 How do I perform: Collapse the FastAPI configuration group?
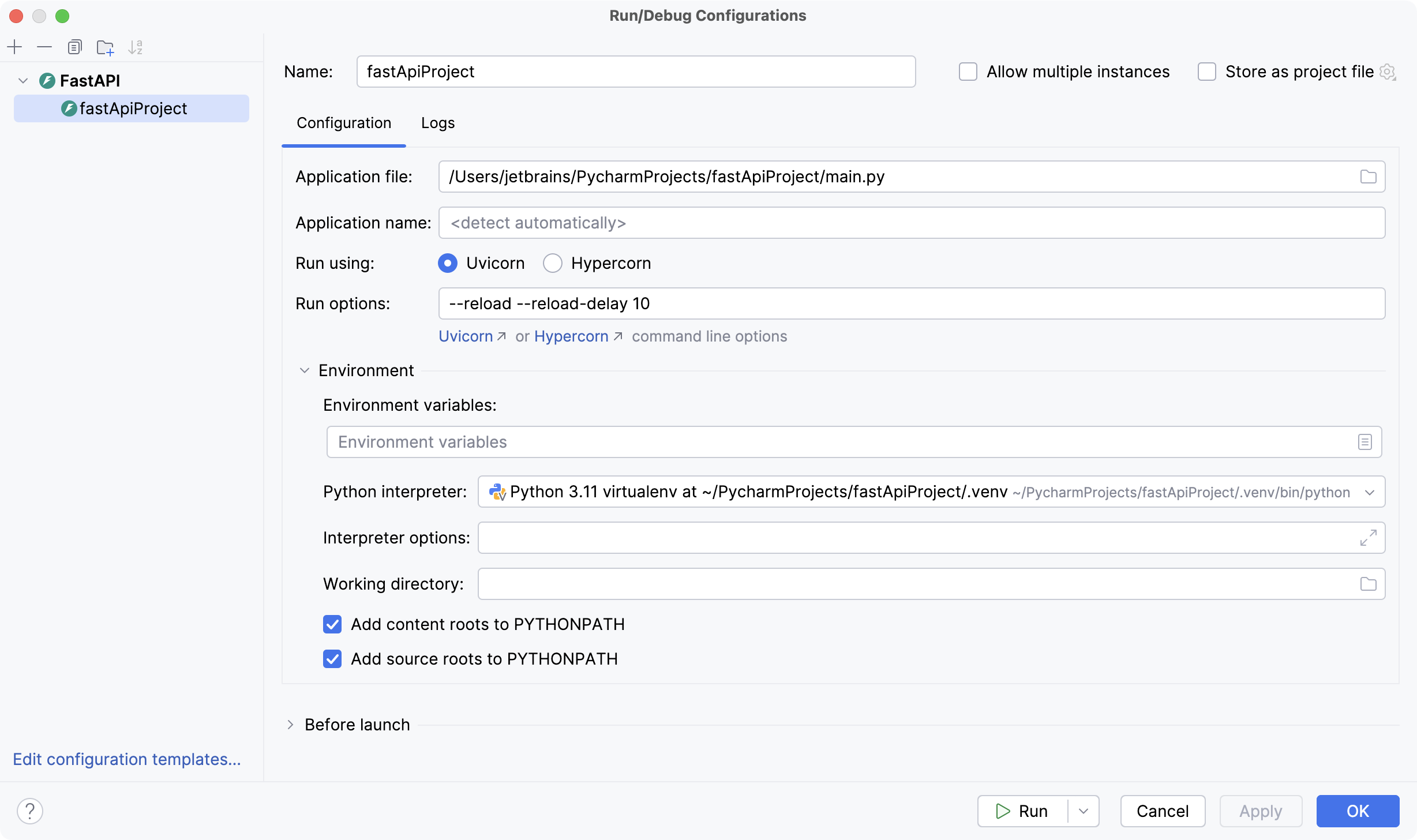(23, 80)
